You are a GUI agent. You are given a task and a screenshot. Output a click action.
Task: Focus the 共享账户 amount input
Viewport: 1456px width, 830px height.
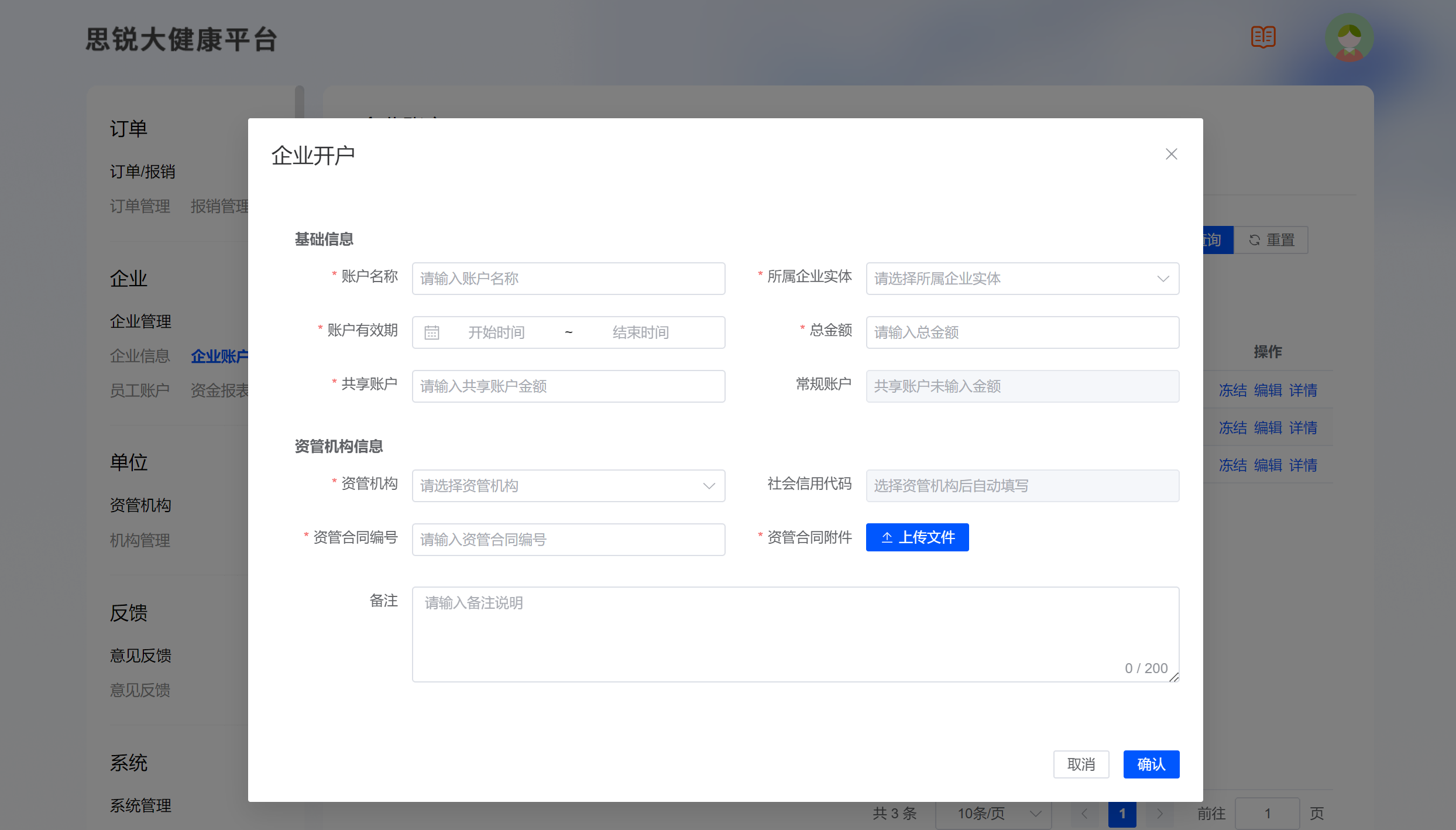click(568, 386)
